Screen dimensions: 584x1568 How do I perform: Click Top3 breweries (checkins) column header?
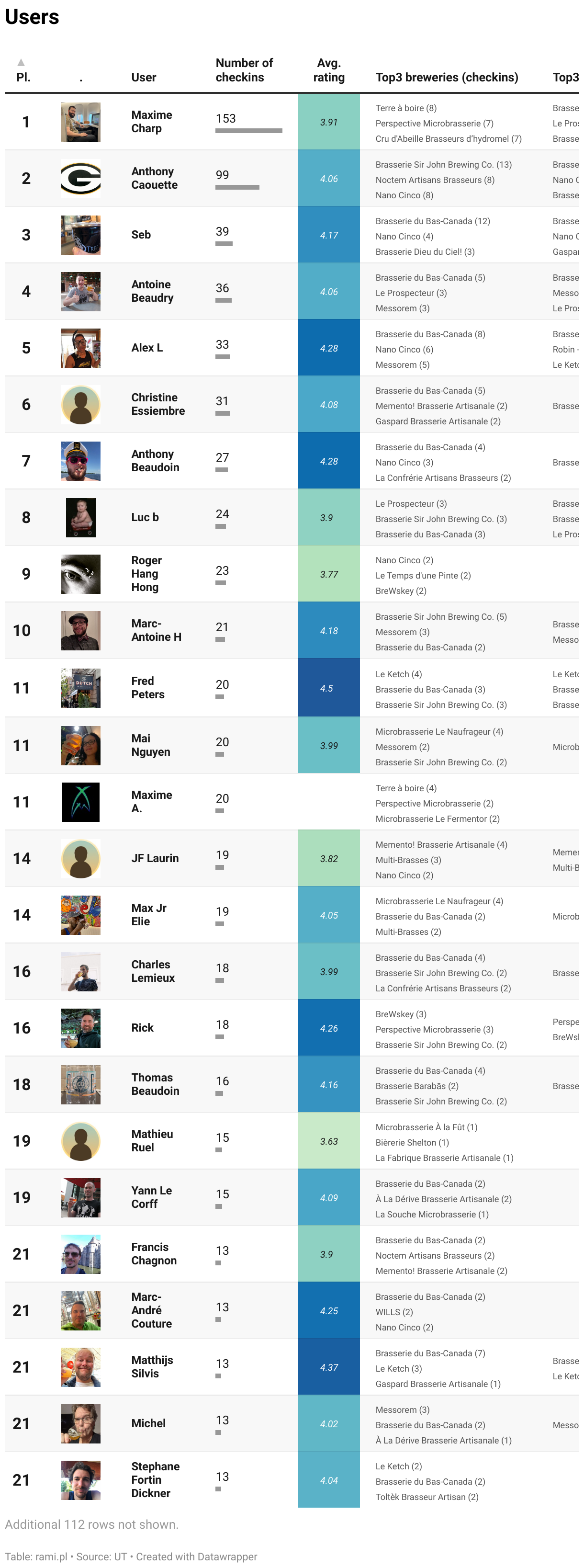[447, 77]
